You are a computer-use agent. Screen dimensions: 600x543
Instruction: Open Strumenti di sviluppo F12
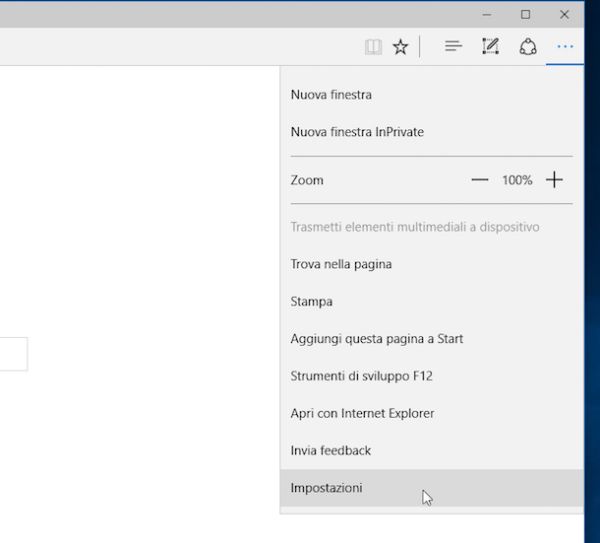tap(361, 376)
